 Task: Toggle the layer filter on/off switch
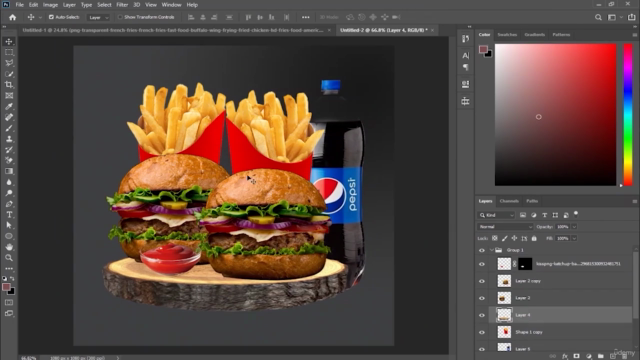click(576, 213)
